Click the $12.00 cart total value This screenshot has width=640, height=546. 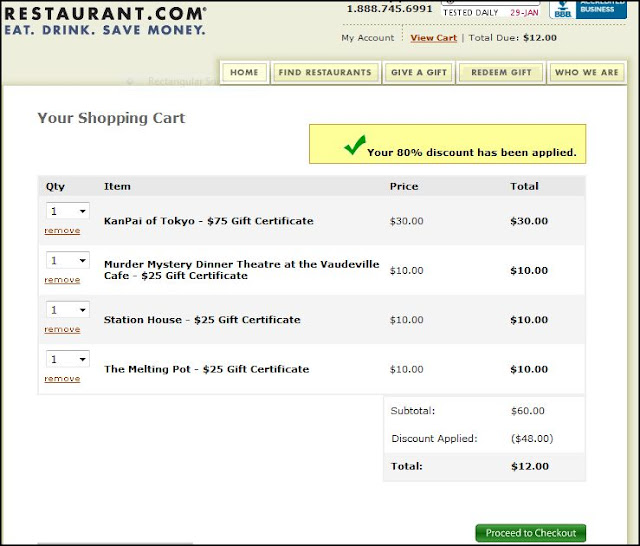coord(530,466)
